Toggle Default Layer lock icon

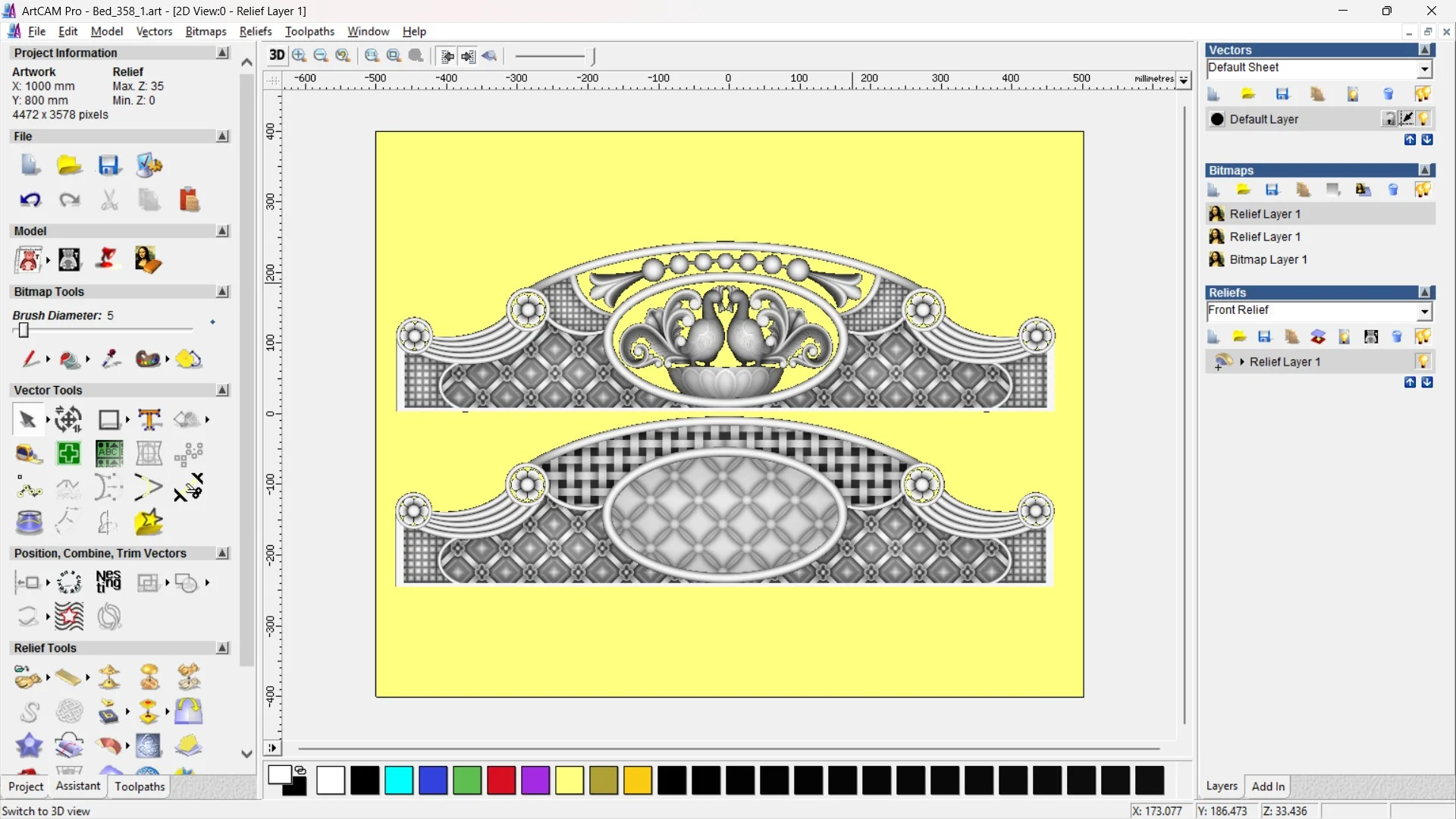[1389, 119]
